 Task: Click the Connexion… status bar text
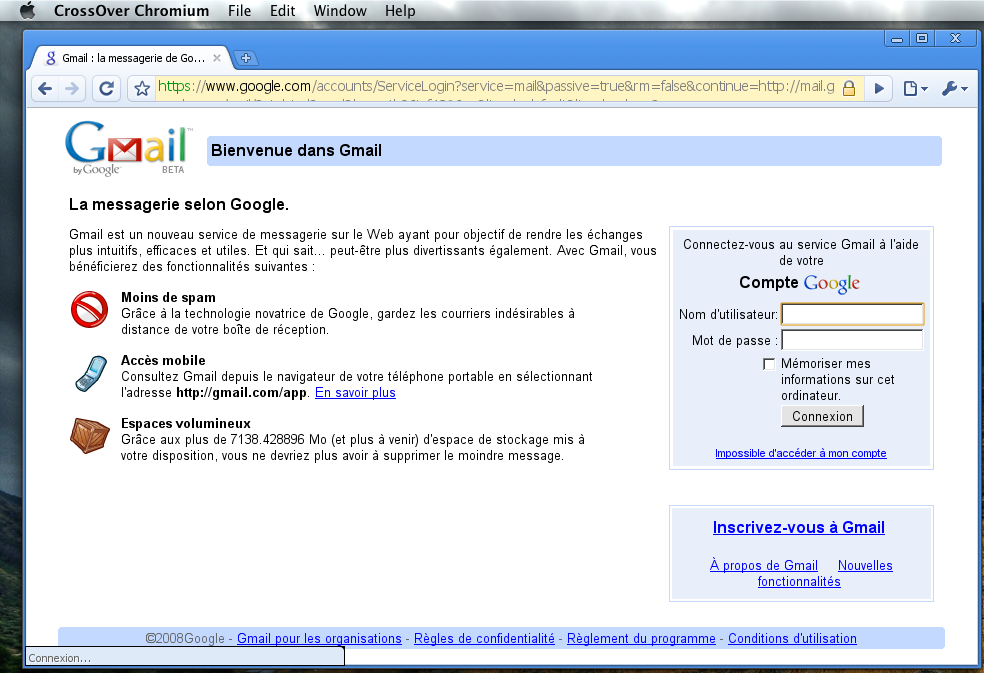click(60, 658)
